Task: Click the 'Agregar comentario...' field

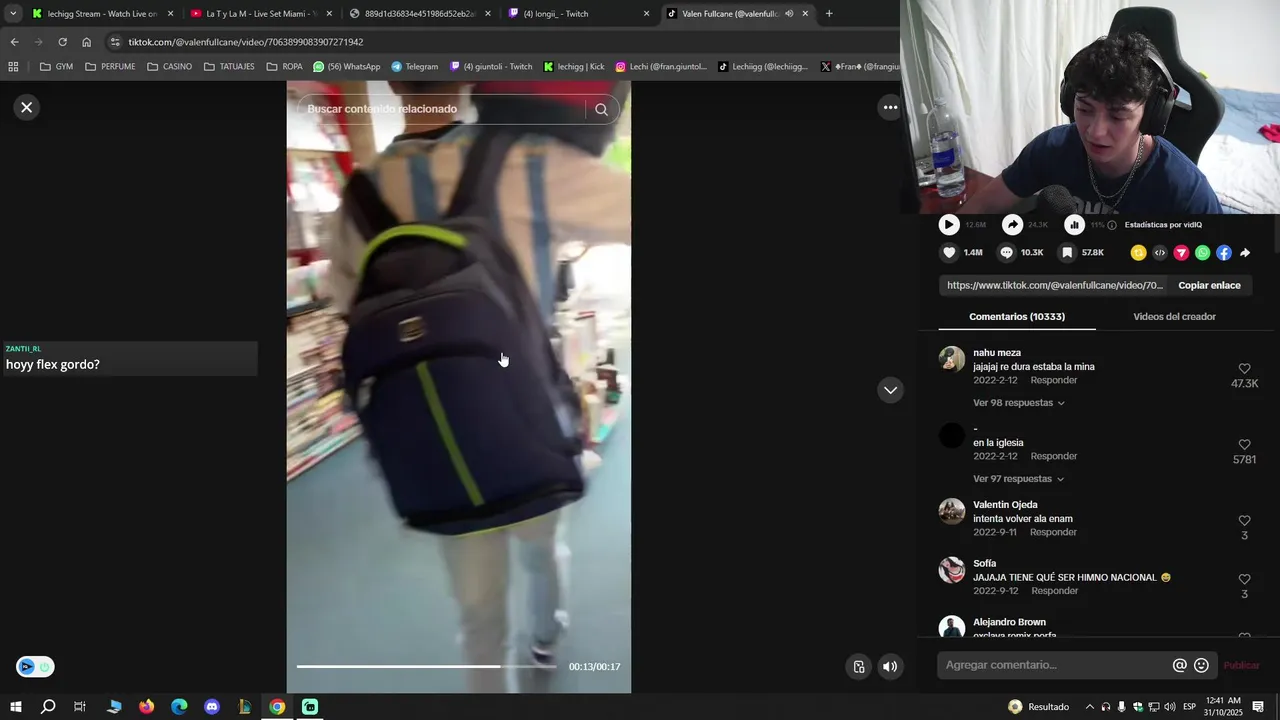Action: pyautogui.click(x=1055, y=665)
